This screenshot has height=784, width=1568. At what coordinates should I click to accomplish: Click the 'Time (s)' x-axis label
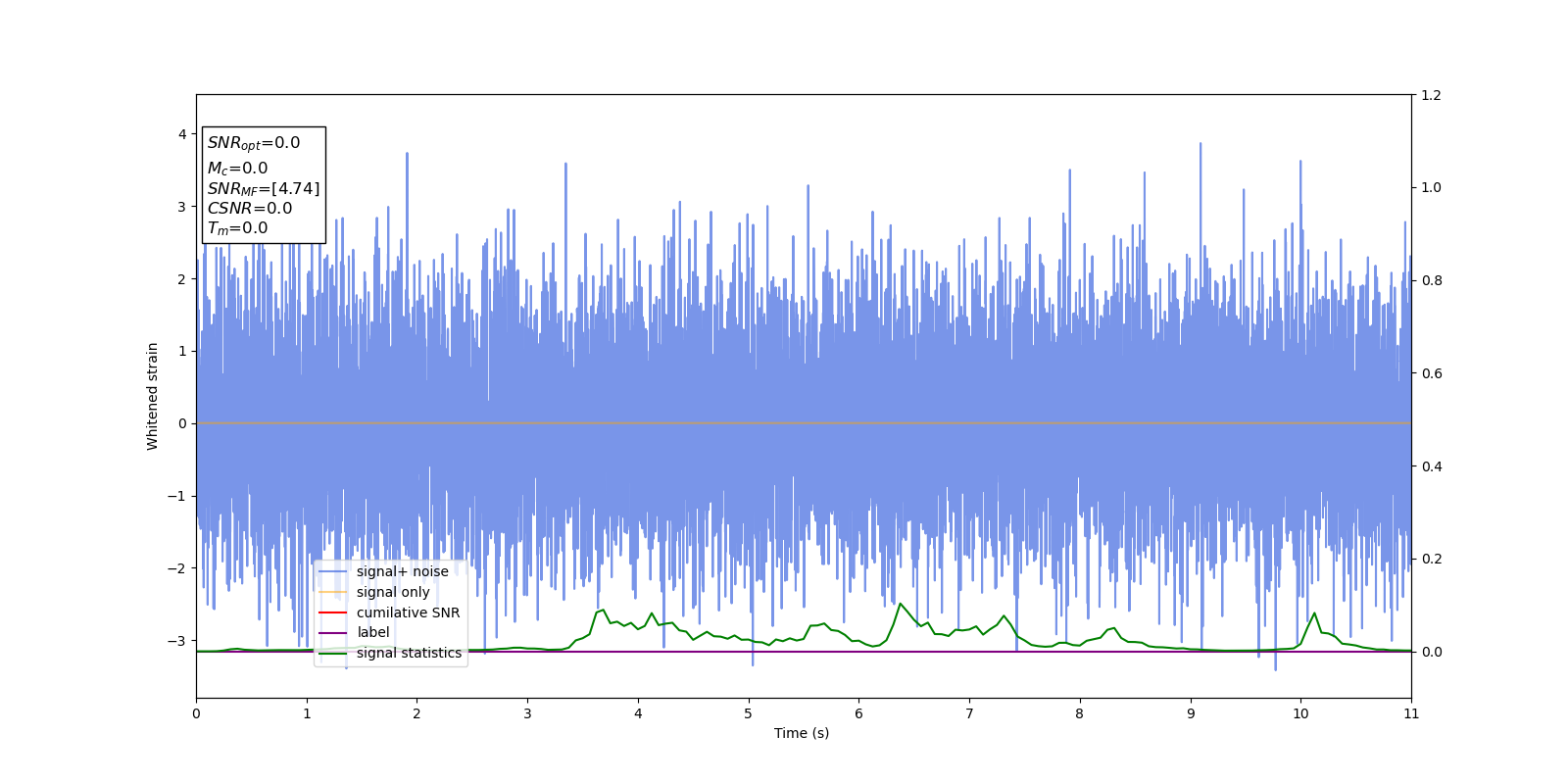pos(802,733)
